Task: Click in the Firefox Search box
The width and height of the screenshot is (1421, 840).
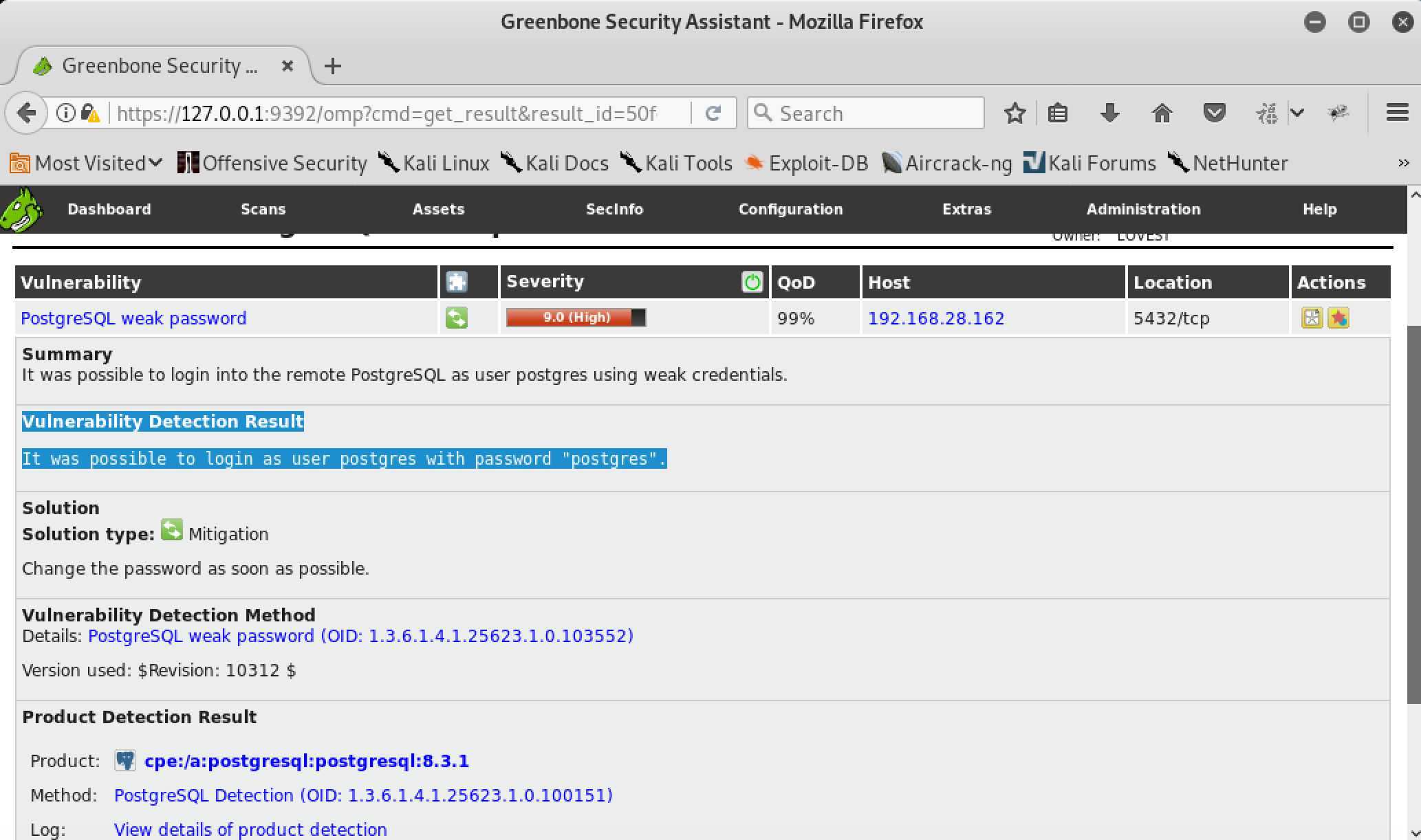Action: [866, 113]
